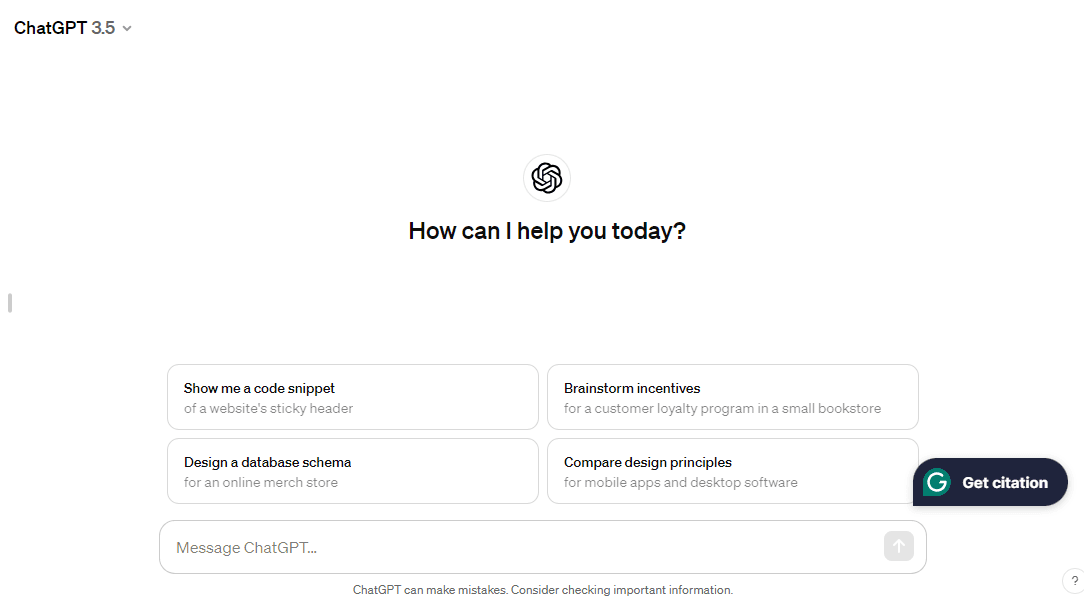Click "of a website's sticky header" subtitle
The image size is (1084, 606).
[268, 408]
